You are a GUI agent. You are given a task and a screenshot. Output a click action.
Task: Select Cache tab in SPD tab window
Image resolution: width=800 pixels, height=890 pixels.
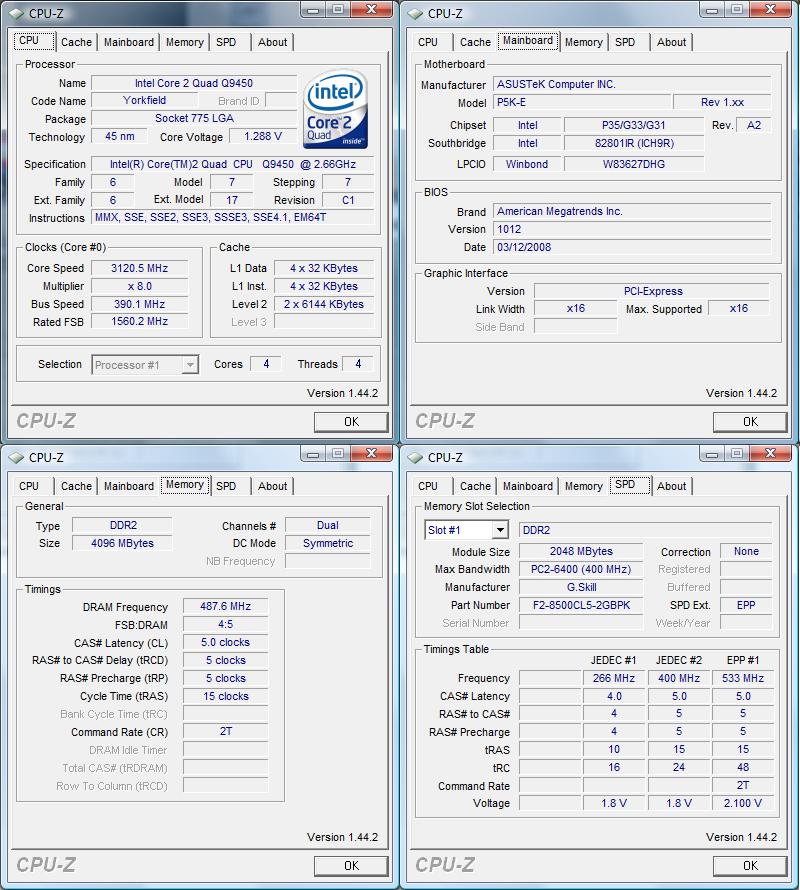tap(475, 486)
